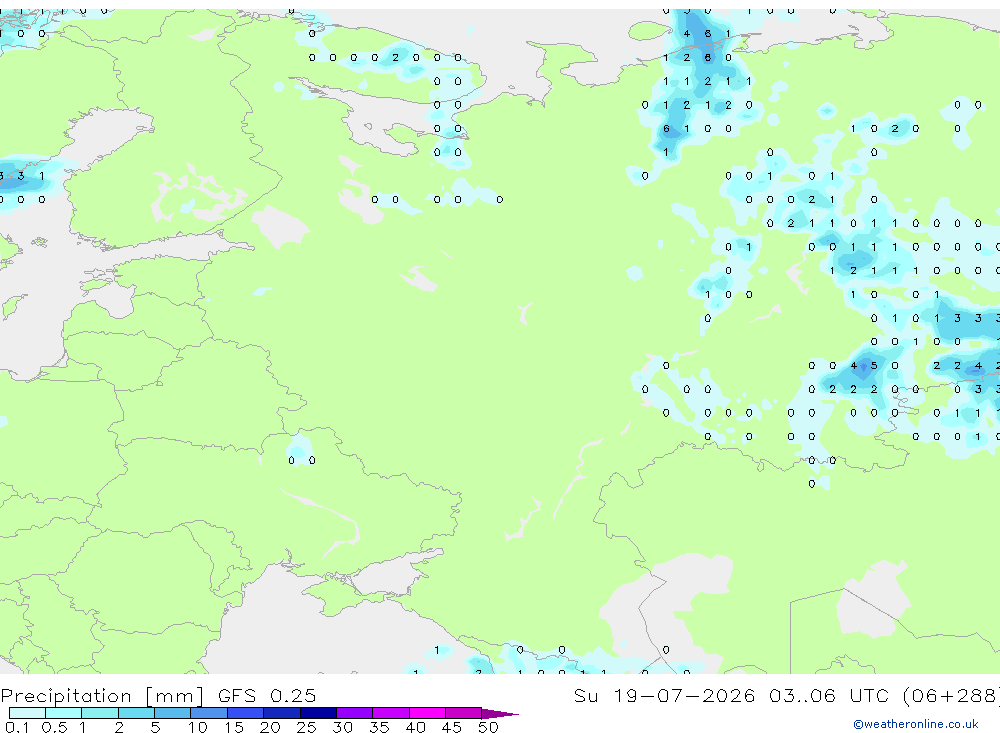
Task: Click the legend label '10'
Action: pyautogui.click(x=197, y=727)
